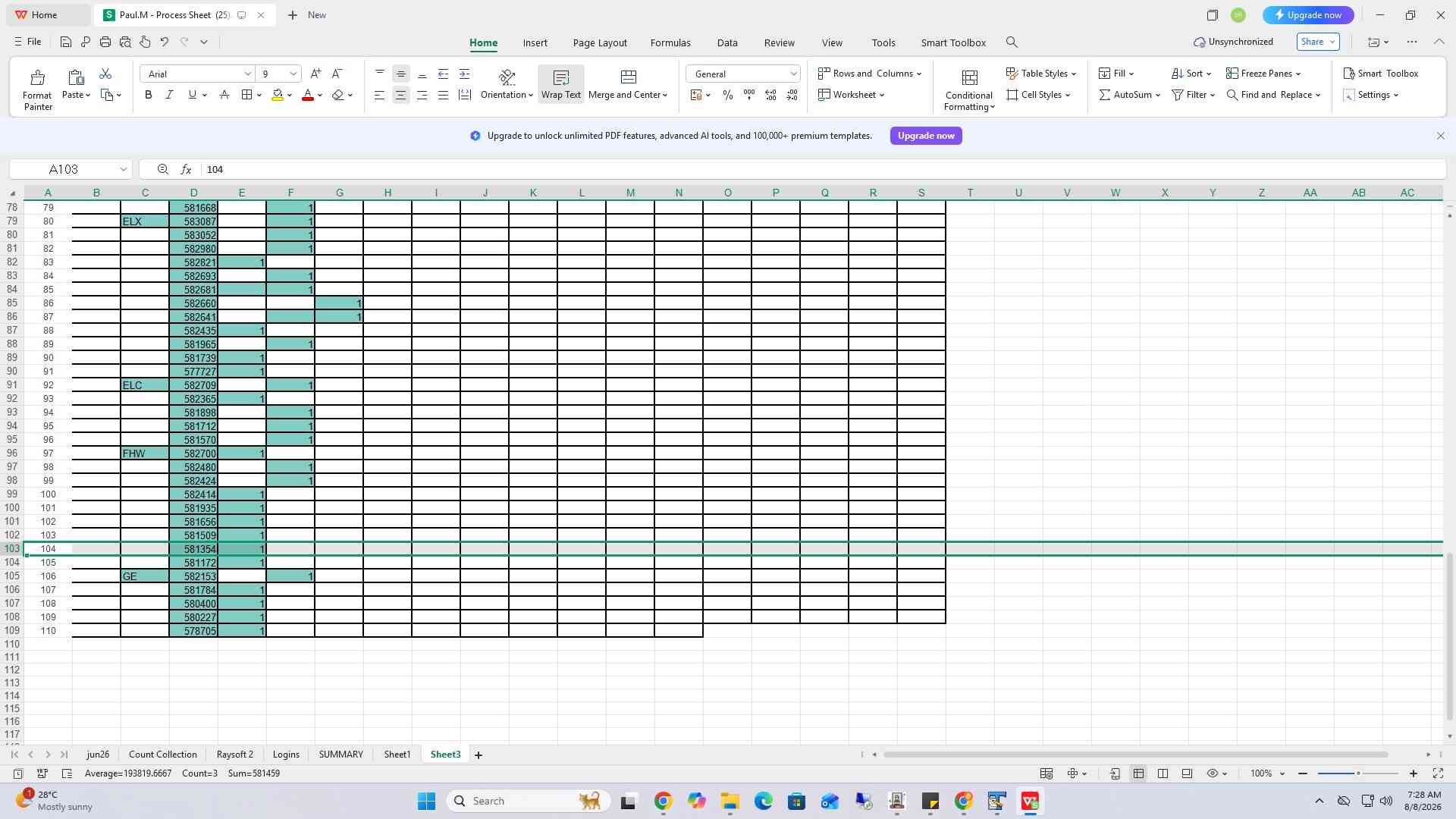Select the Merge and Center icon
1456x819 pixels.
point(628,77)
